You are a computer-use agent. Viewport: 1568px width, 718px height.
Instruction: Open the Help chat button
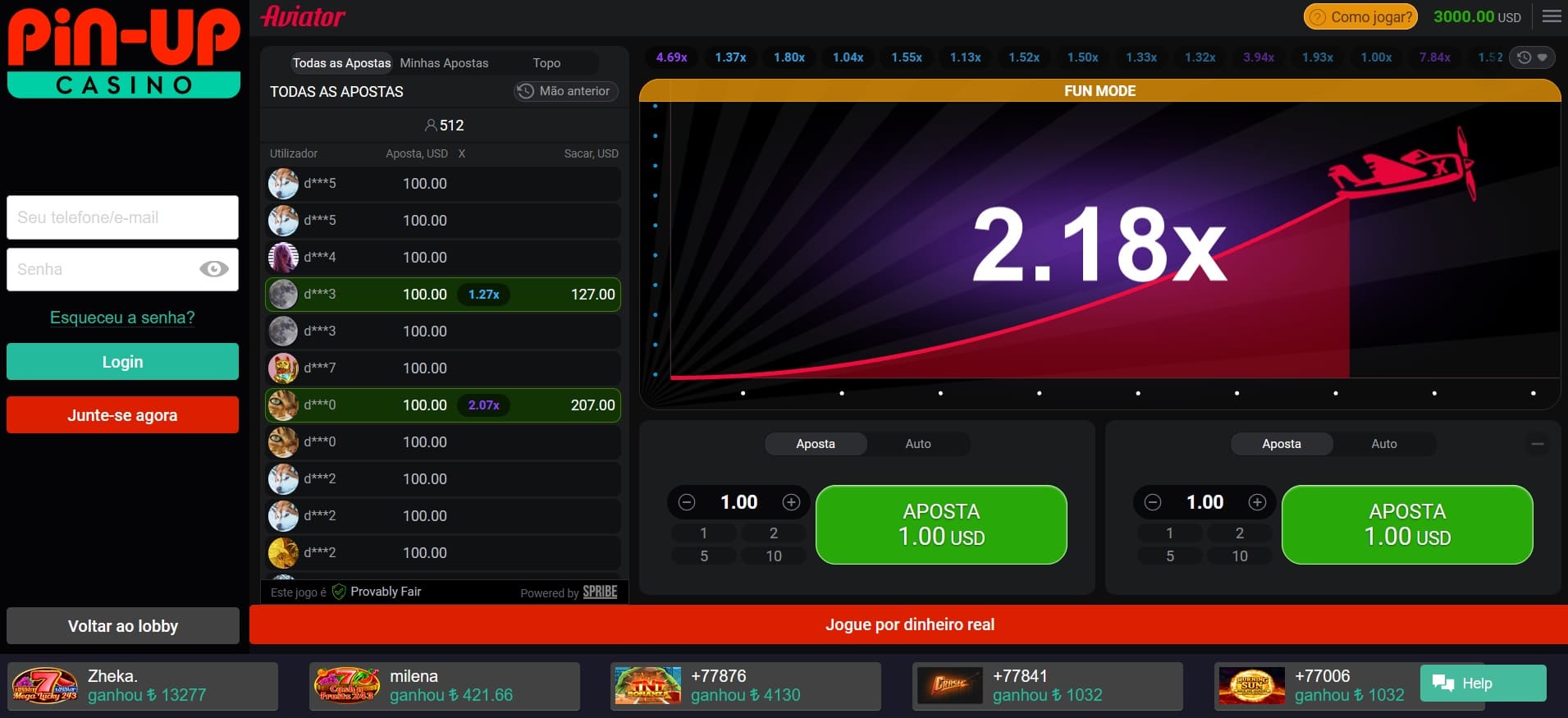[1483, 683]
